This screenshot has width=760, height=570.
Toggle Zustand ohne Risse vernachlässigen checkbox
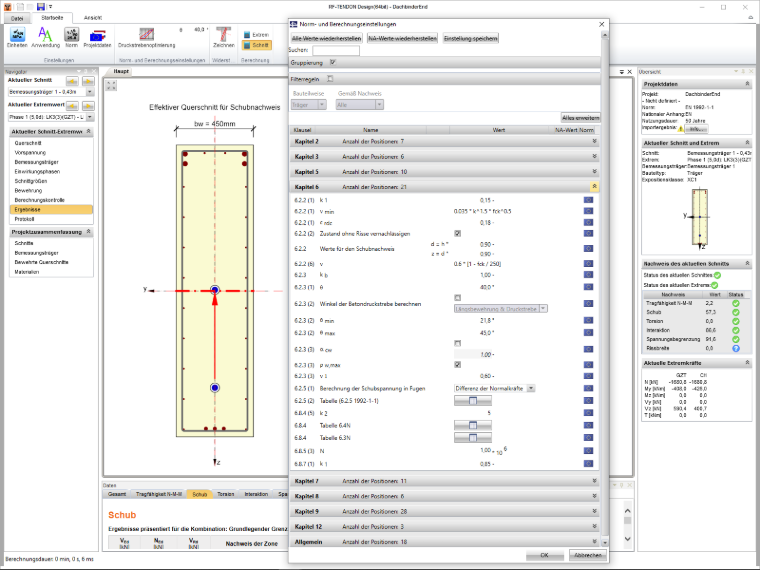pos(458,233)
